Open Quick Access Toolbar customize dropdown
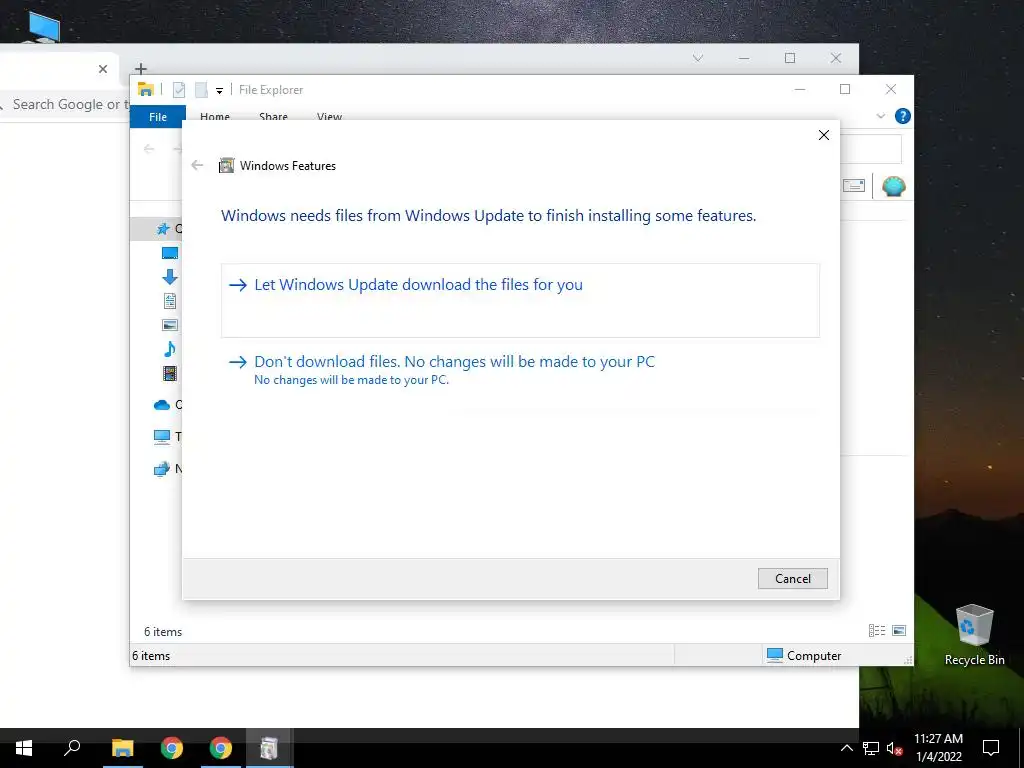This screenshot has width=1024, height=768. point(219,91)
